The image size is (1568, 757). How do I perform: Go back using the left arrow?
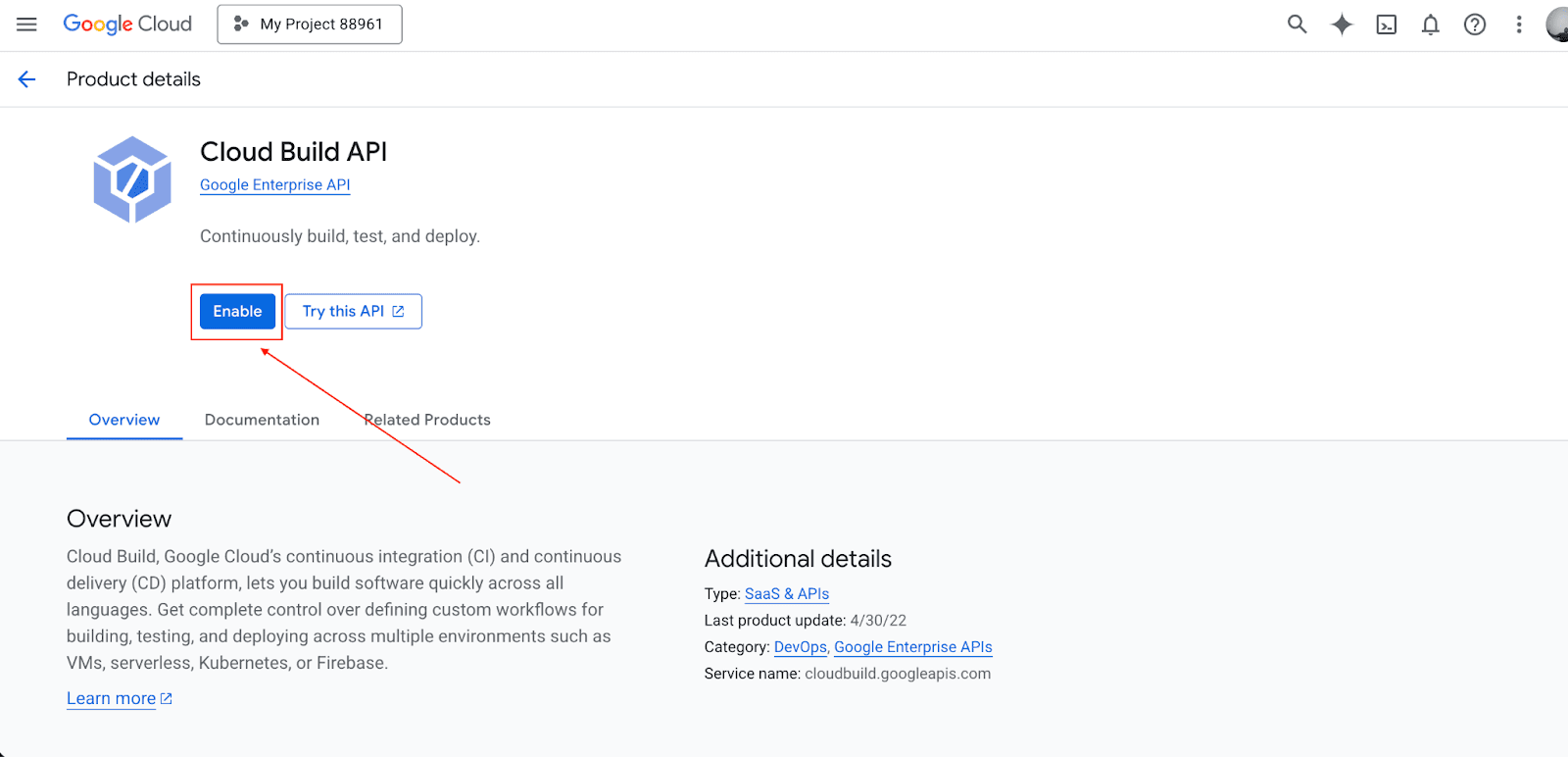26,79
